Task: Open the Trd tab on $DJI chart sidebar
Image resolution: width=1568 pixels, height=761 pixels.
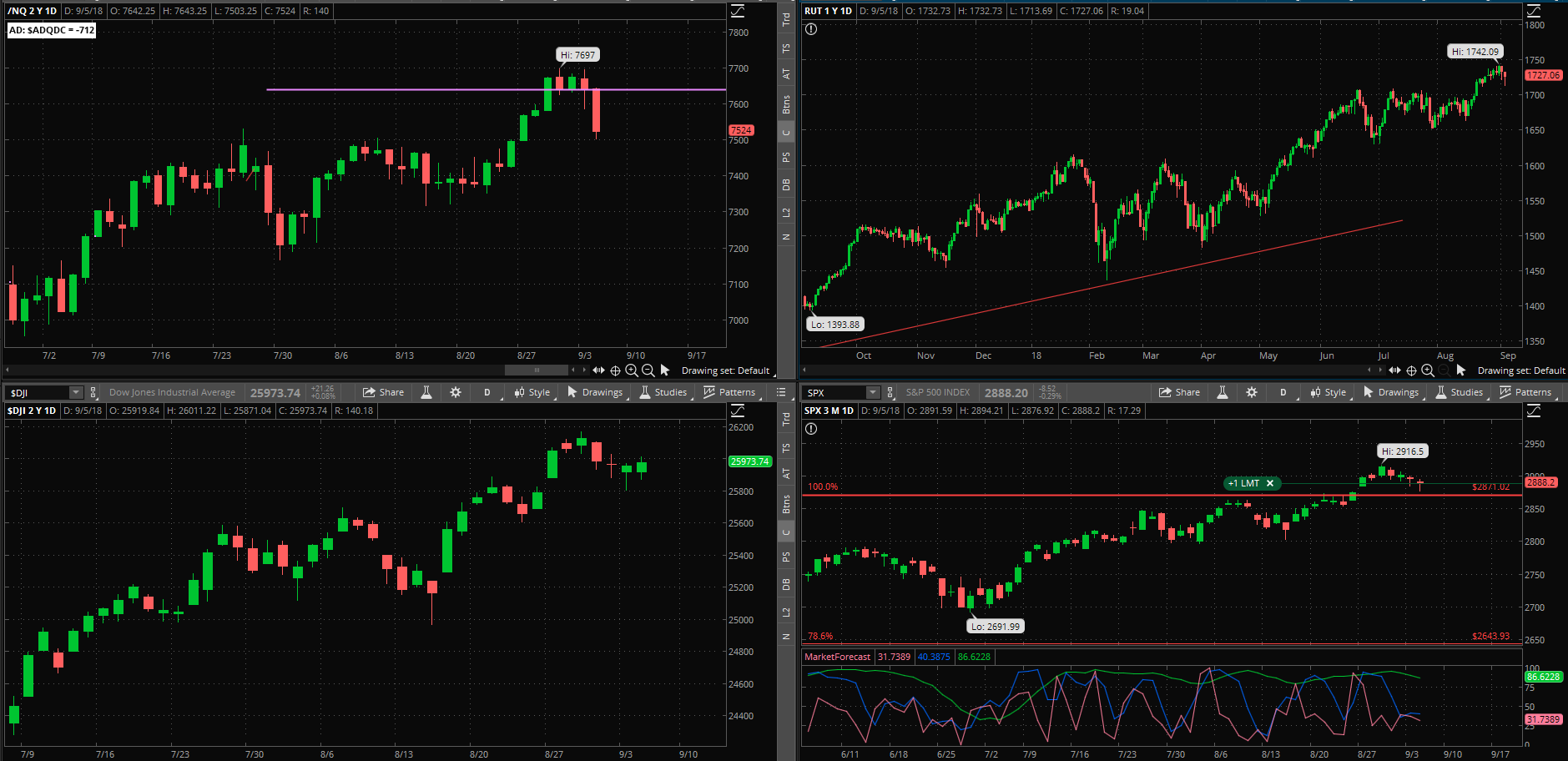Action: 786,420
